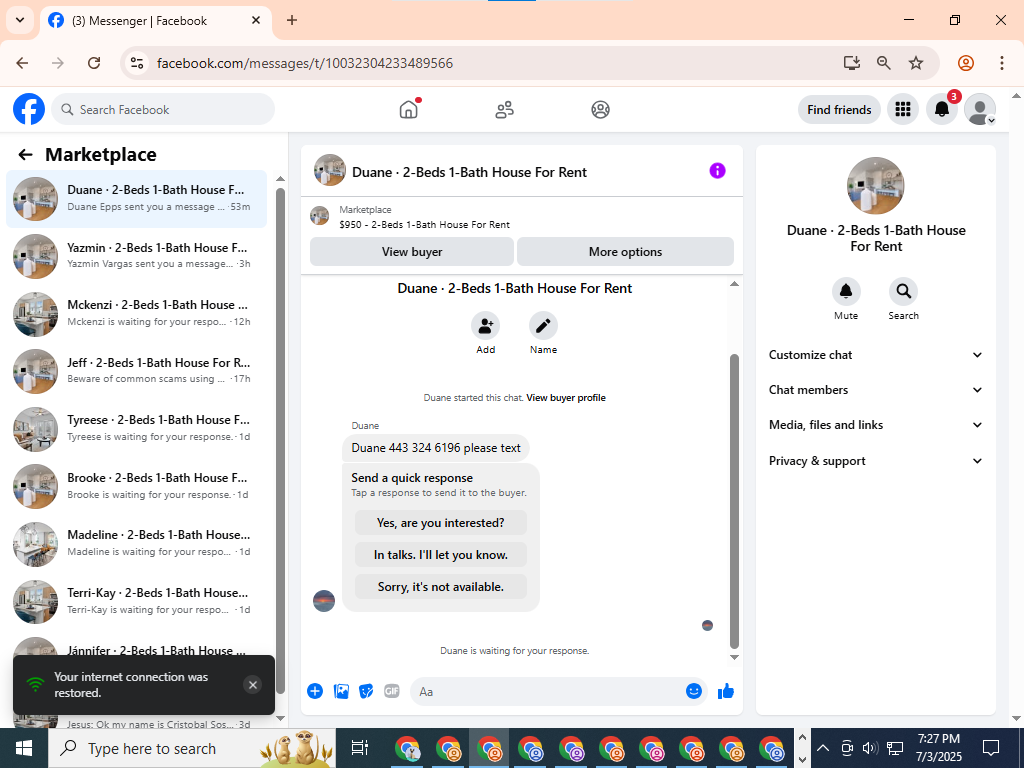
Task: Open more actions plus icon in composer
Action: (315, 691)
